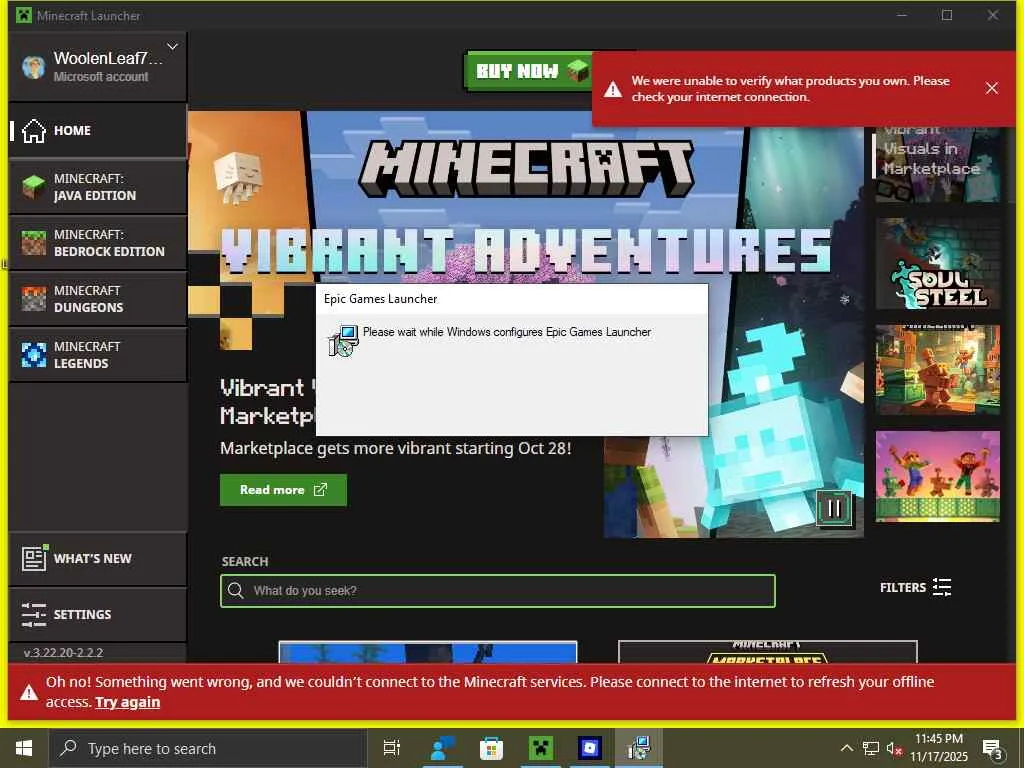Click the What's New newspaper icon
Viewport: 1024px width, 768px height.
click(34, 558)
